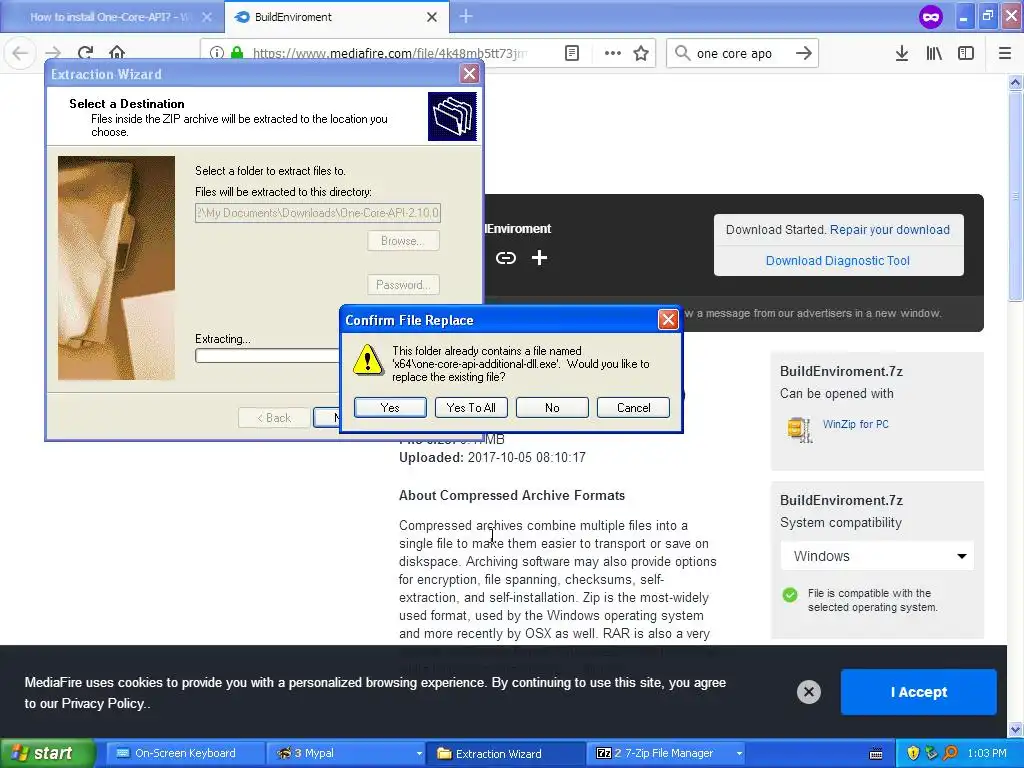Screen dimensions: 1024x768
Task: Click No in Confirm File Replace dialog
Action: (x=552, y=408)
